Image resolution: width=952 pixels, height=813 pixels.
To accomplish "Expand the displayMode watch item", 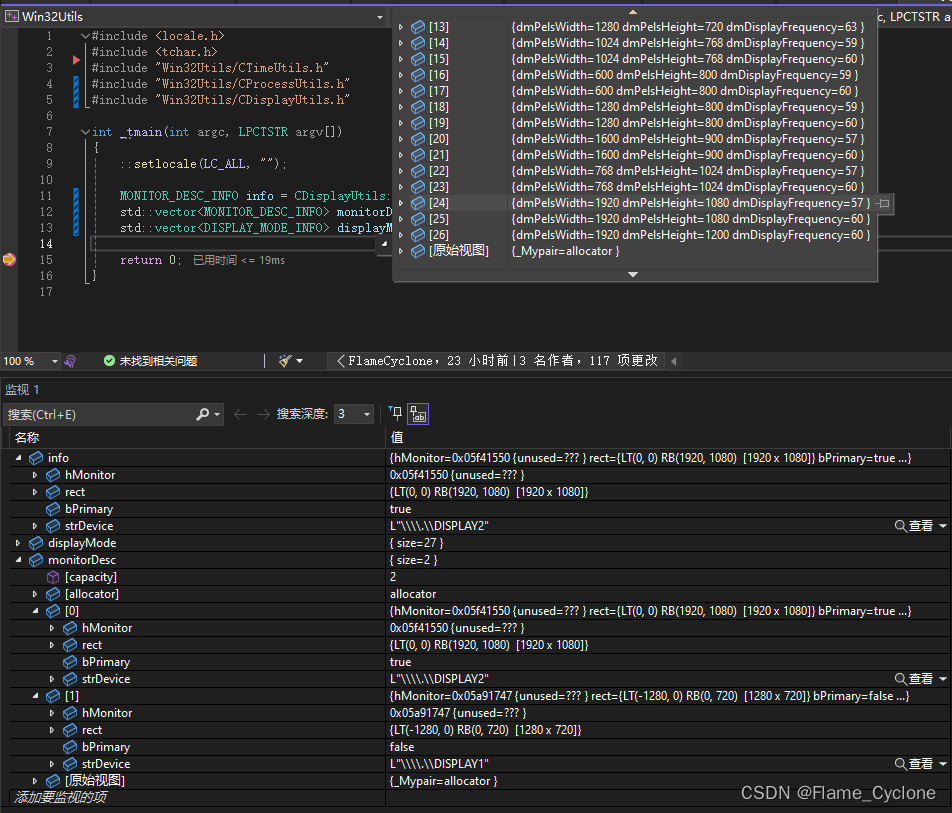I will [x=18, y=543].
